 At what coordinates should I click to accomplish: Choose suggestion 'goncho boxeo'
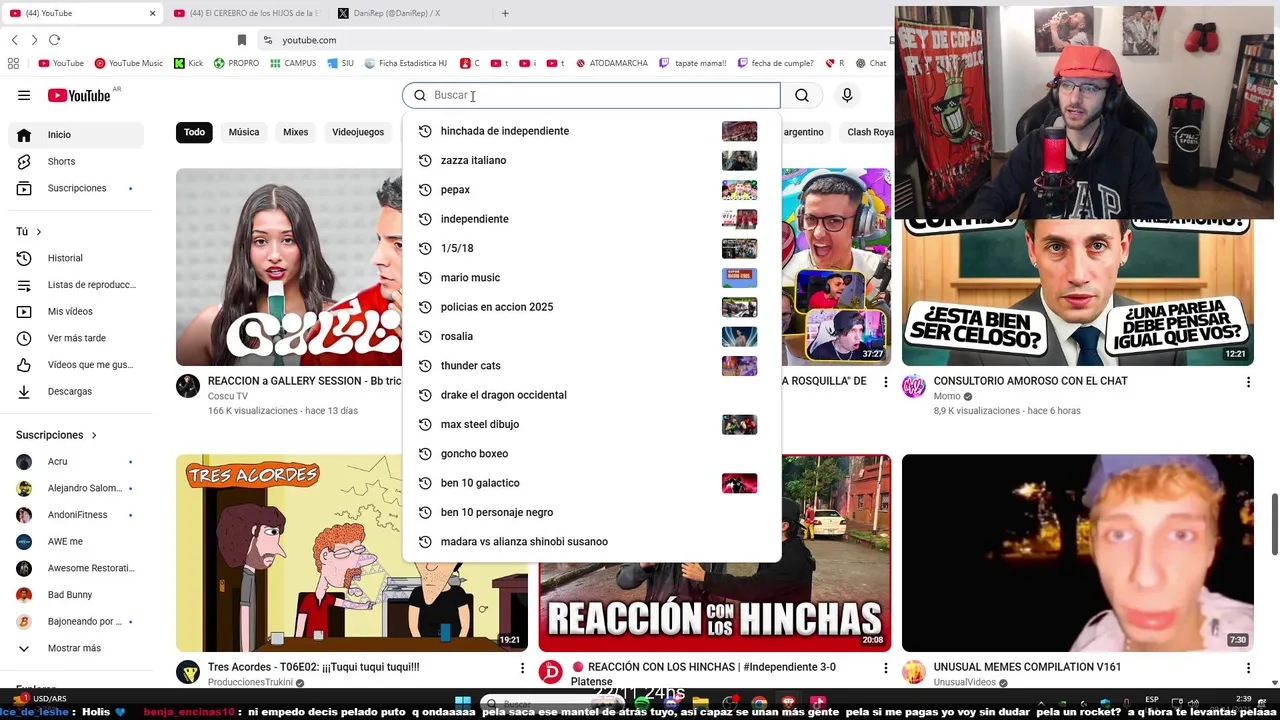pyautogui.click(x=591, y=454)
